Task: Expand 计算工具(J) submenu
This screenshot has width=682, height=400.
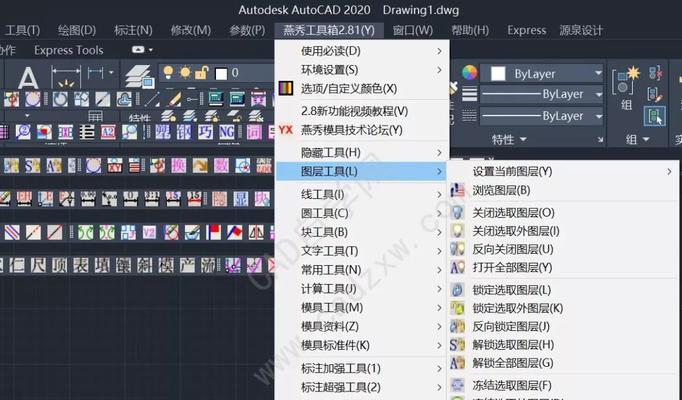Action: tap(362, 288)
